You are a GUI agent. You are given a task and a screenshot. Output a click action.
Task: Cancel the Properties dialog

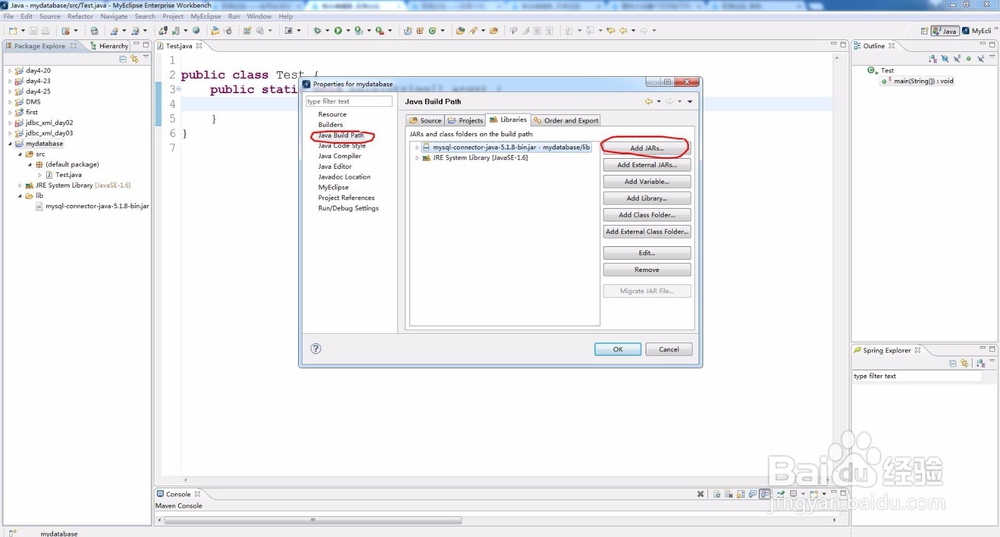point(668,349)
